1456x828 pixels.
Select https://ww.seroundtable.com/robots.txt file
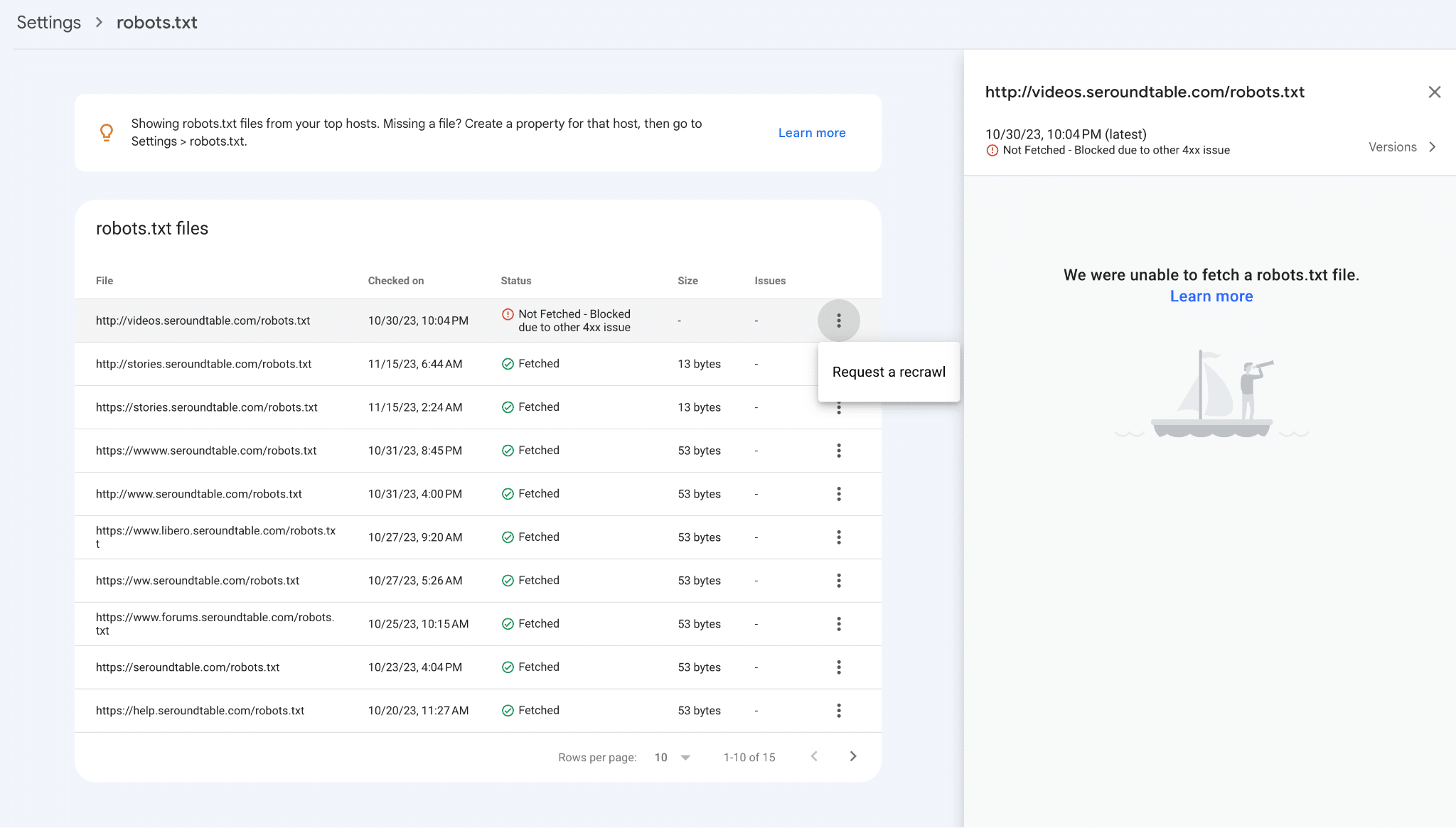(x=198, y=581)
